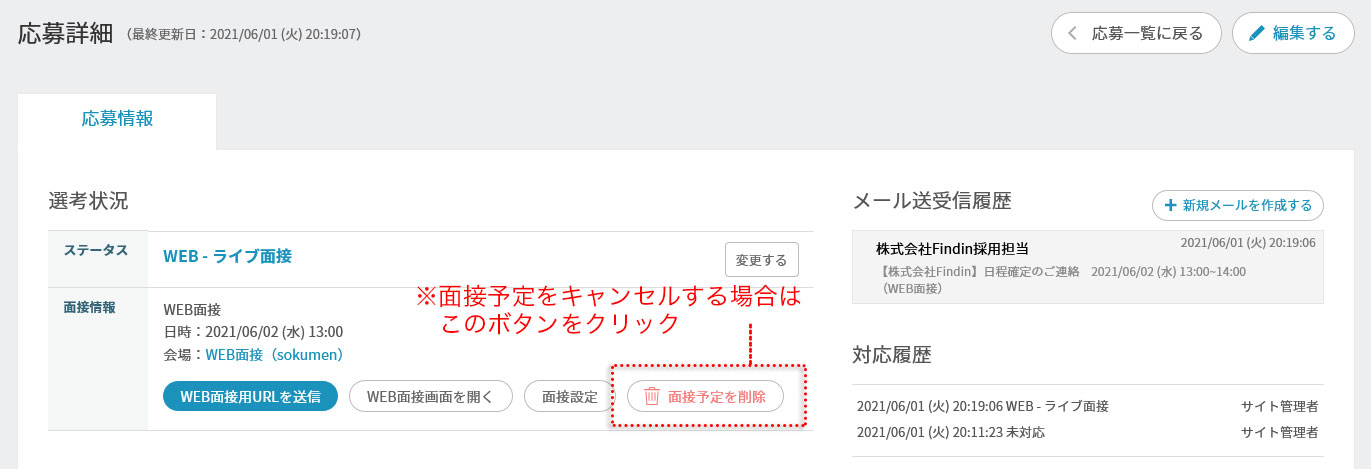The height and width of the screenshot is (469, 1371).
Task: Open 面接設定 settings
Action: click(569, 396)
